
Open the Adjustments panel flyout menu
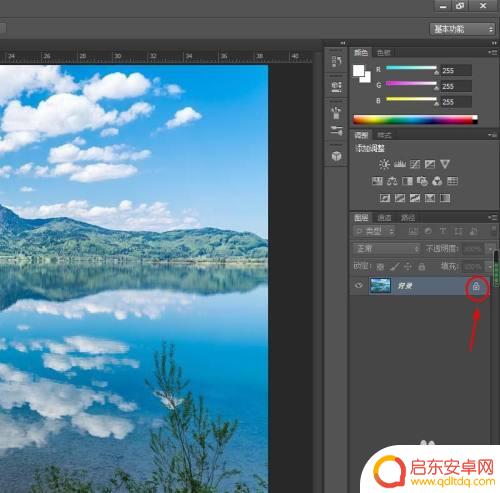click(493, 135)
